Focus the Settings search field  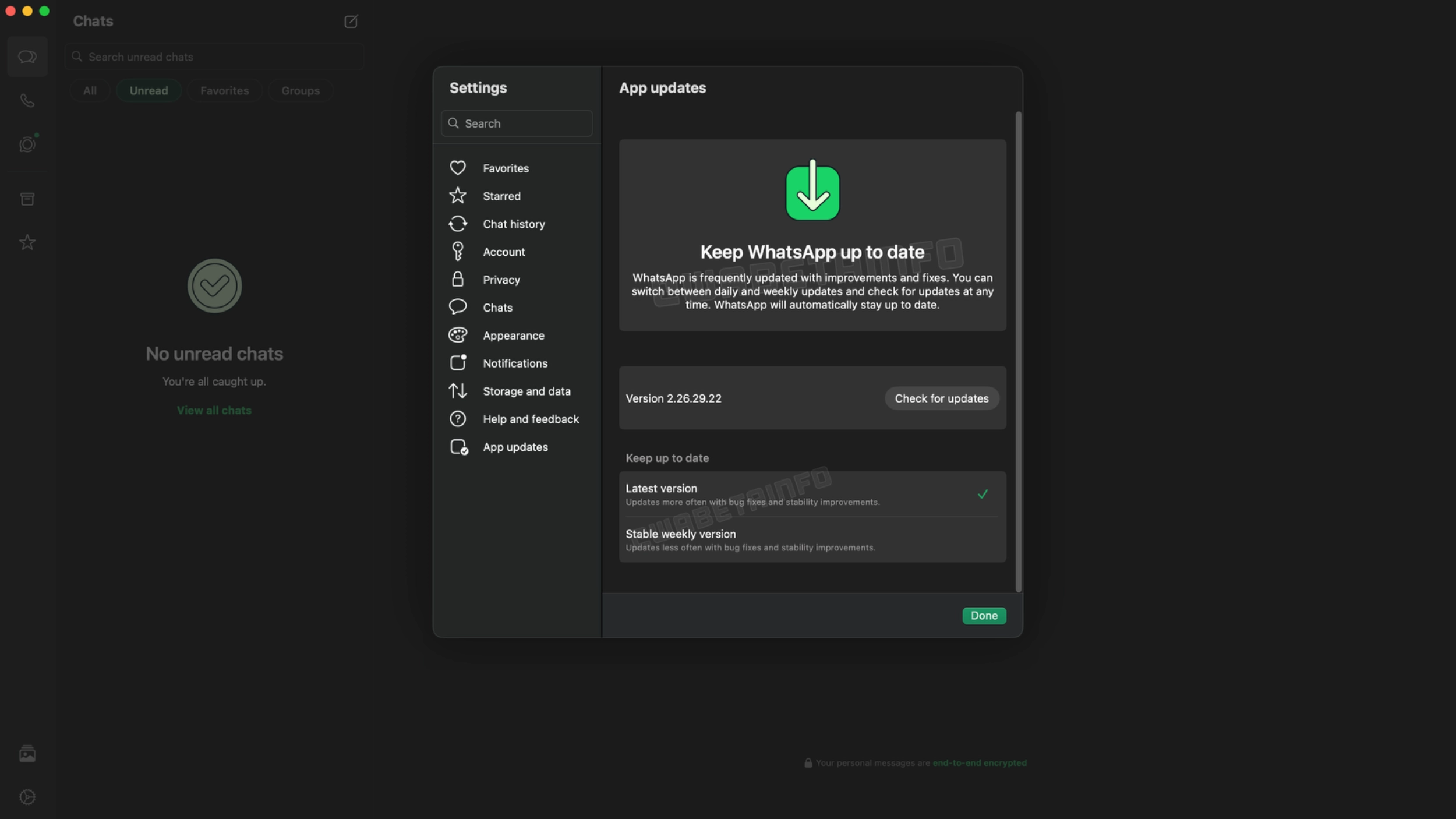tap(517, 123)
